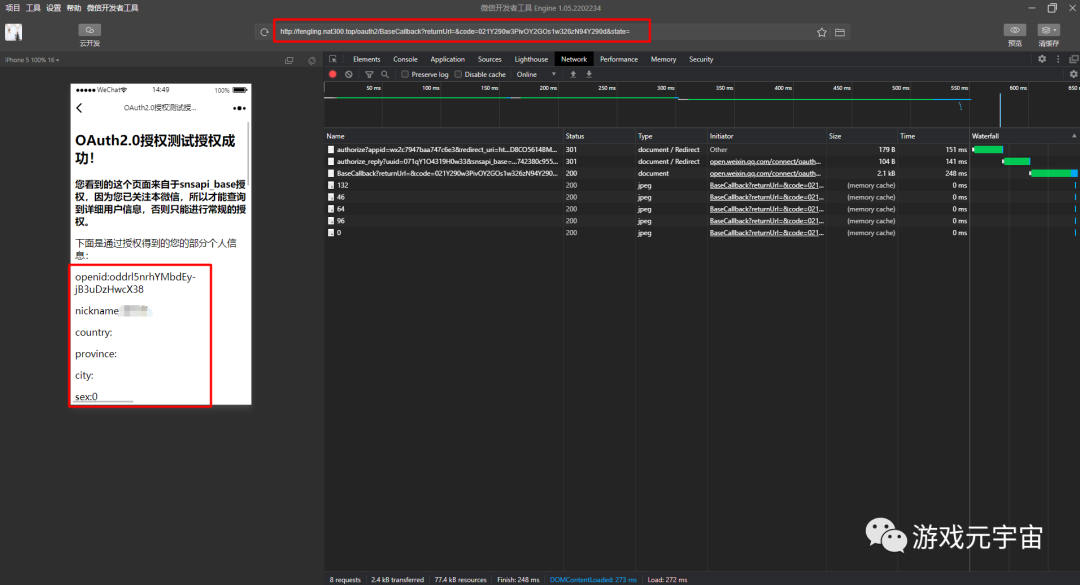Viewport: 1080px width, 585px height.
Task: Switch to the Memory tab
Action: point(663,59)
